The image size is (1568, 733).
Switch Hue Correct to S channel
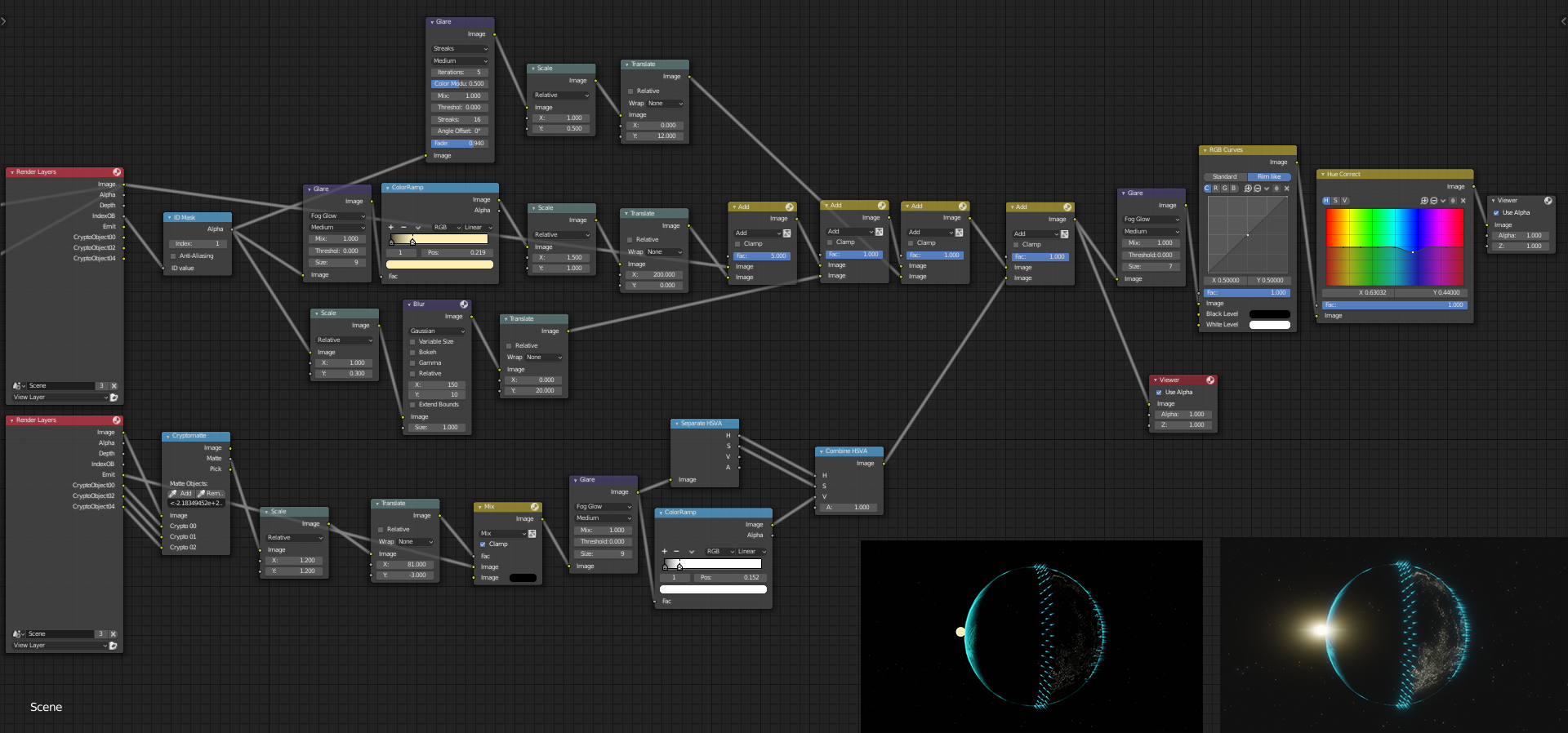(1335, 201)
